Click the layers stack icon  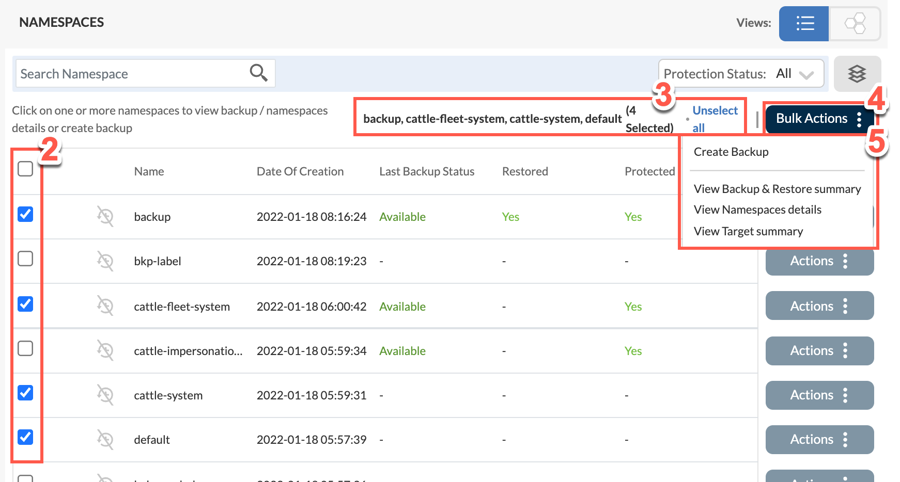click(x=856, y=74)
